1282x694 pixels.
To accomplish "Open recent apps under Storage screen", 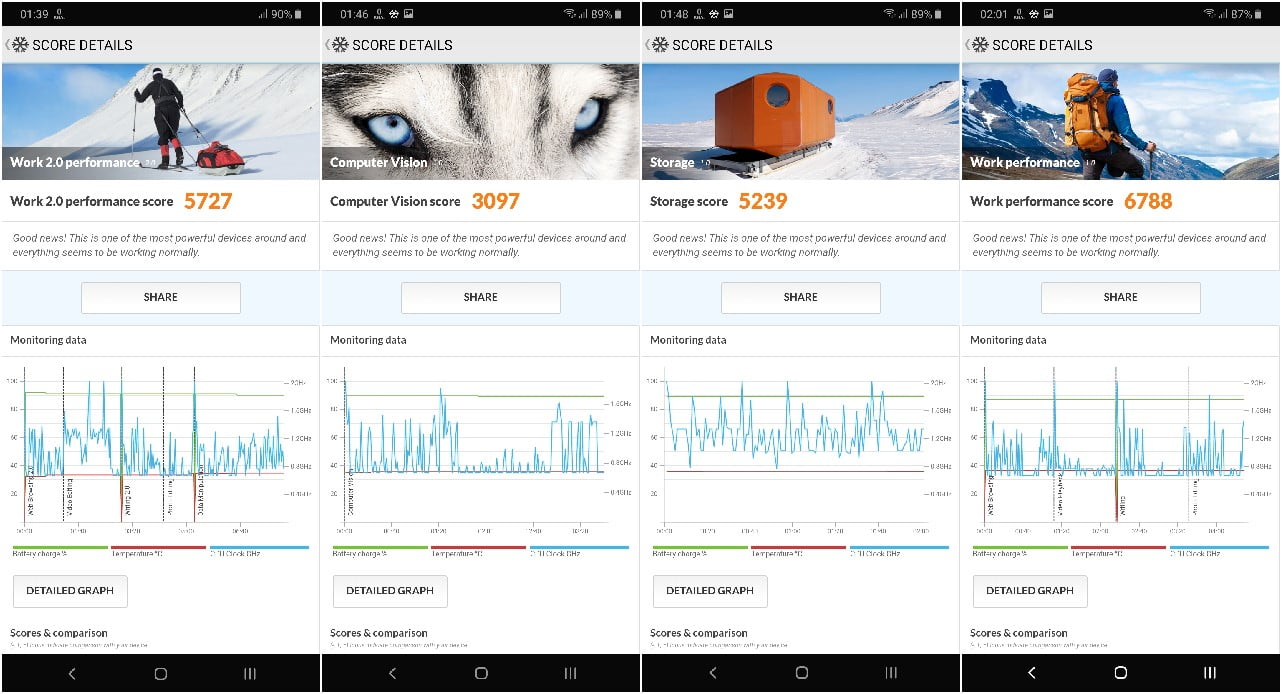I will click(890, 673).
